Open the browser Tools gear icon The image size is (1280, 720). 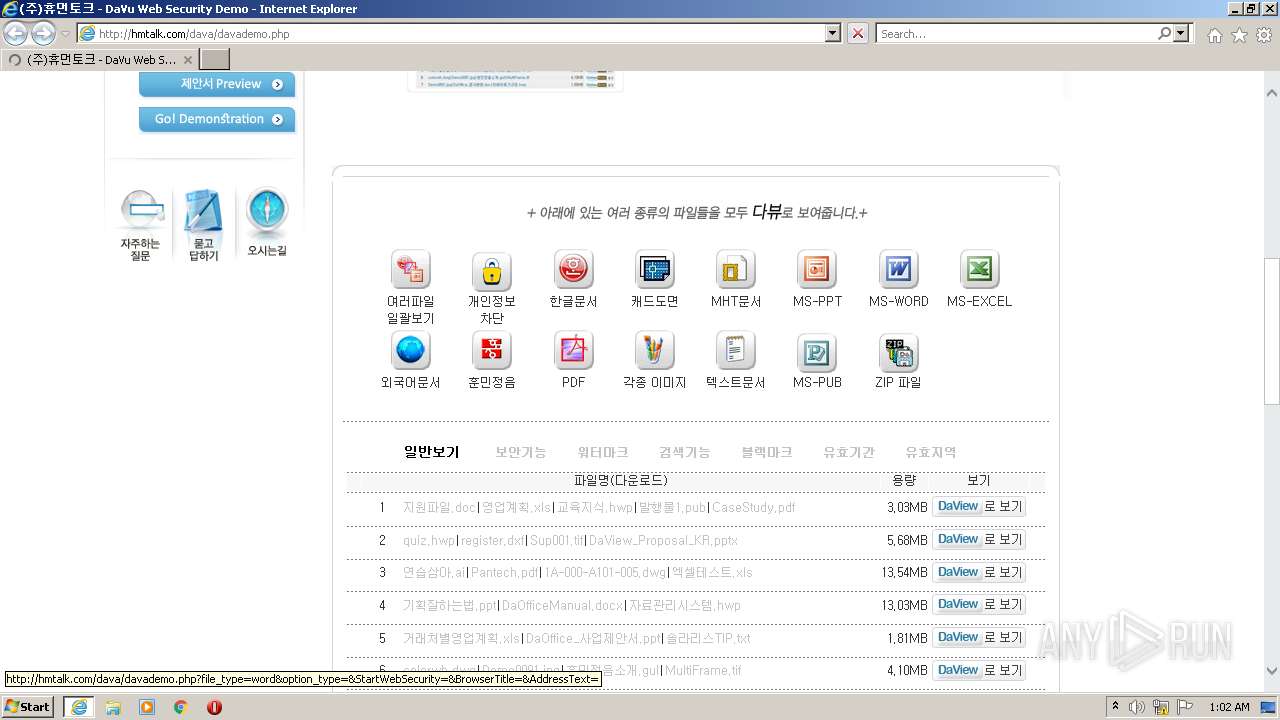[1264, 35]
